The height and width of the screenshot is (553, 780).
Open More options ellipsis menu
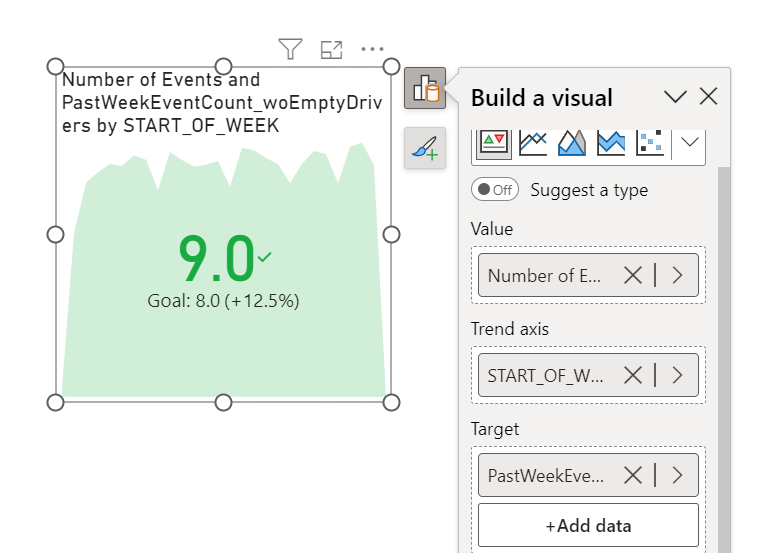coord(373,49)
